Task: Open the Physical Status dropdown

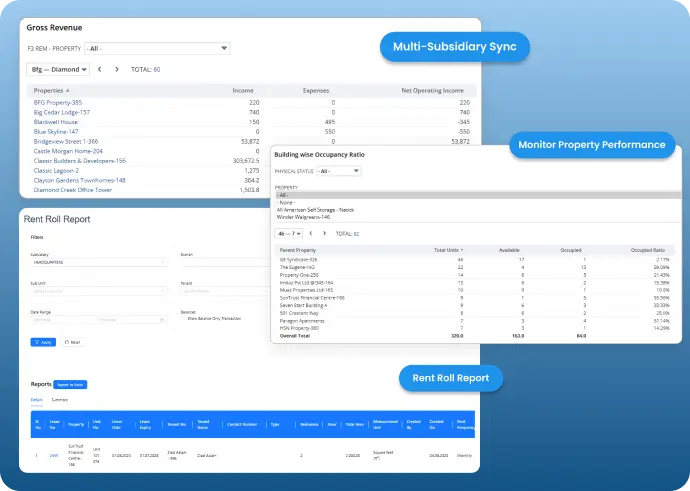Action: 339,171
